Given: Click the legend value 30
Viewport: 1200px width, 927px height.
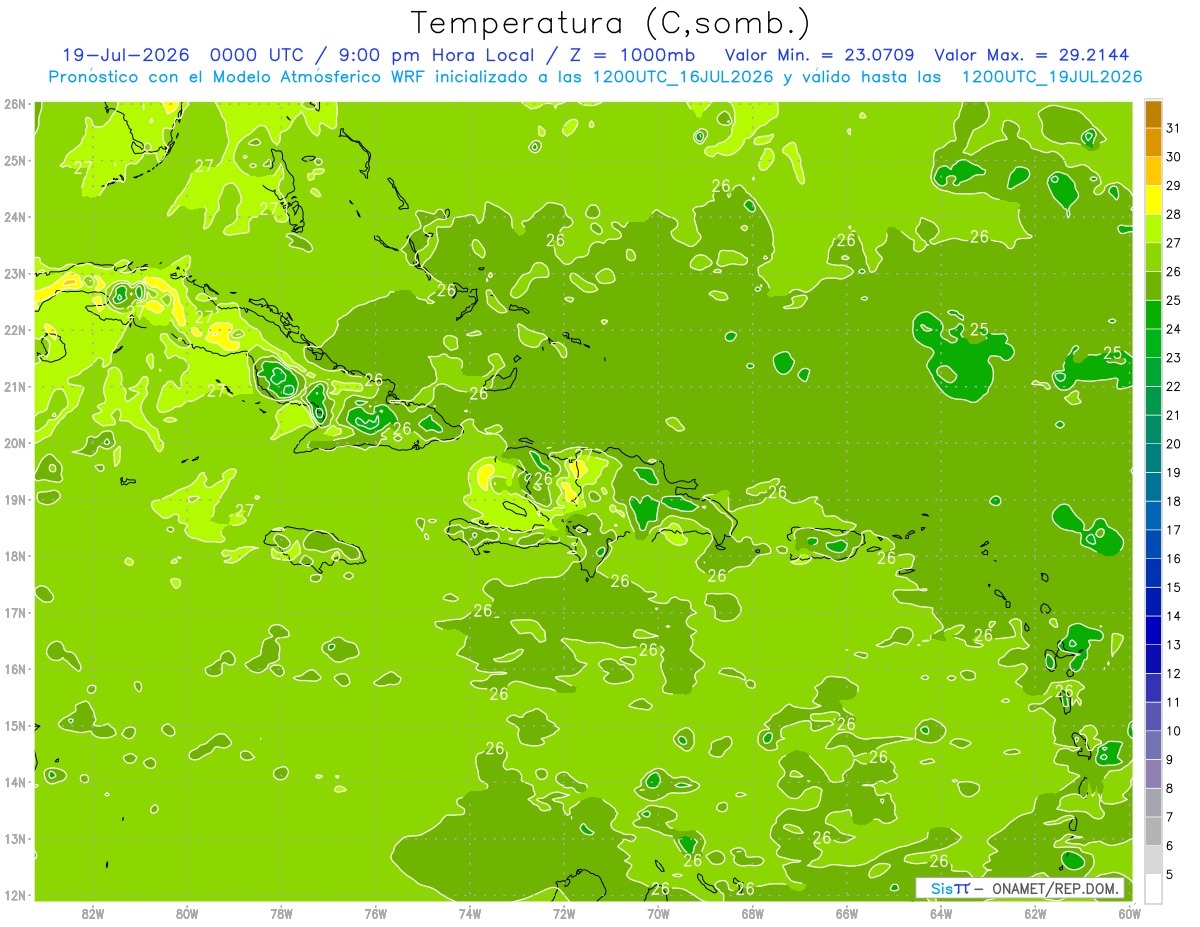Looking at the screenshot, I should pyautogui.click(x=1174, y=157).
